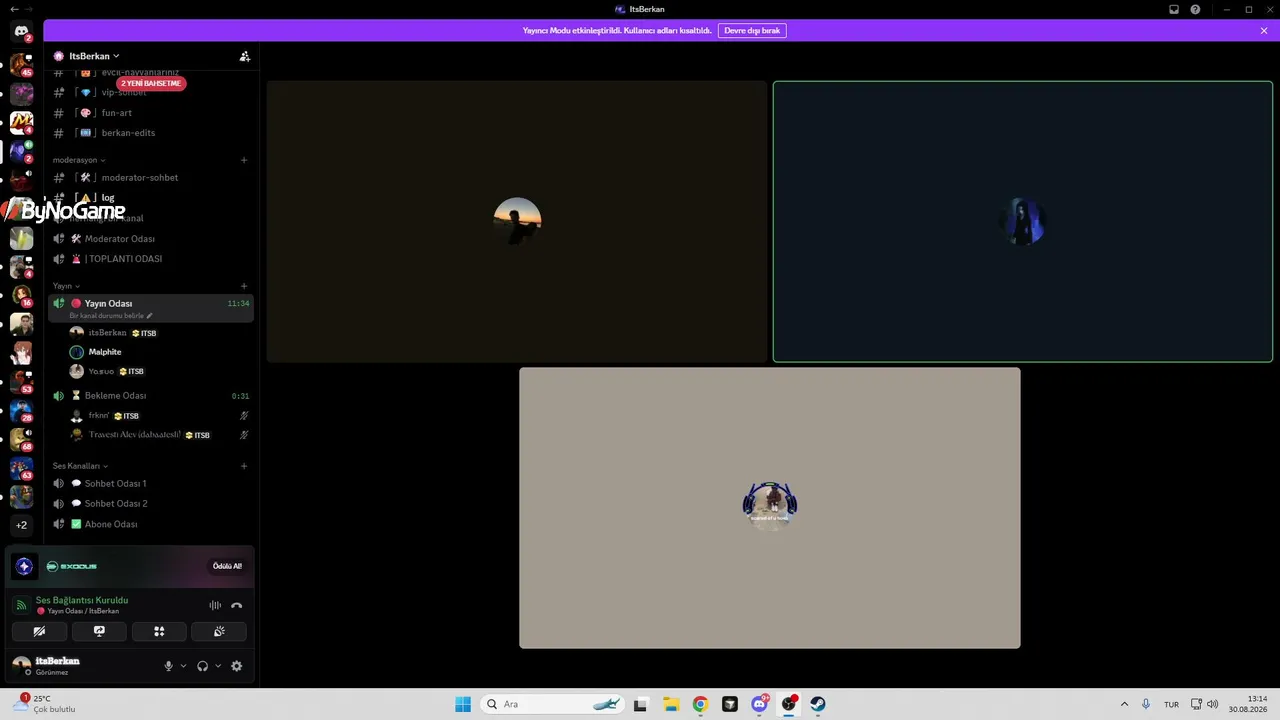Focus the green-outlined speaking video tile

1022,221
